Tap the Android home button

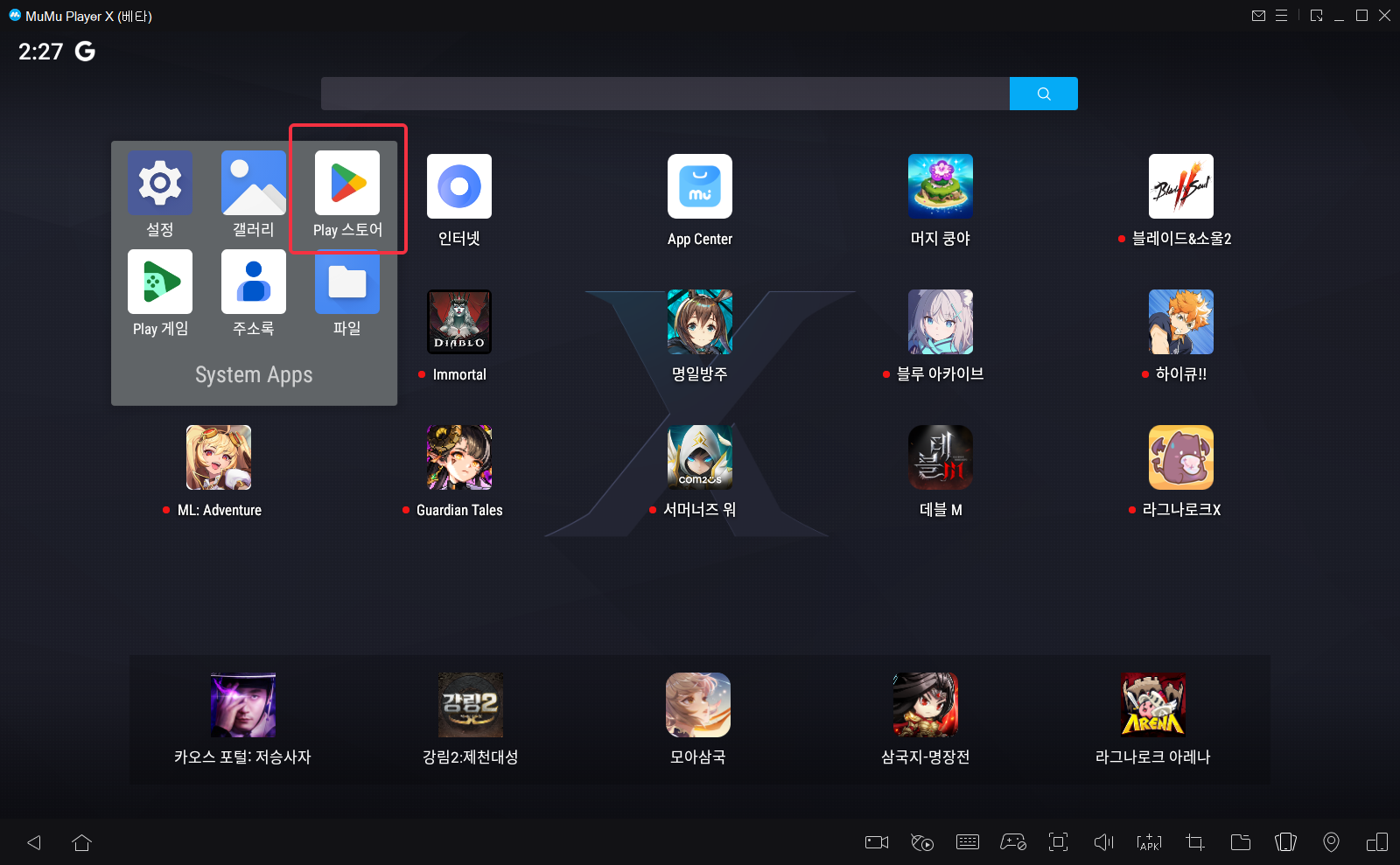[82, 842]
